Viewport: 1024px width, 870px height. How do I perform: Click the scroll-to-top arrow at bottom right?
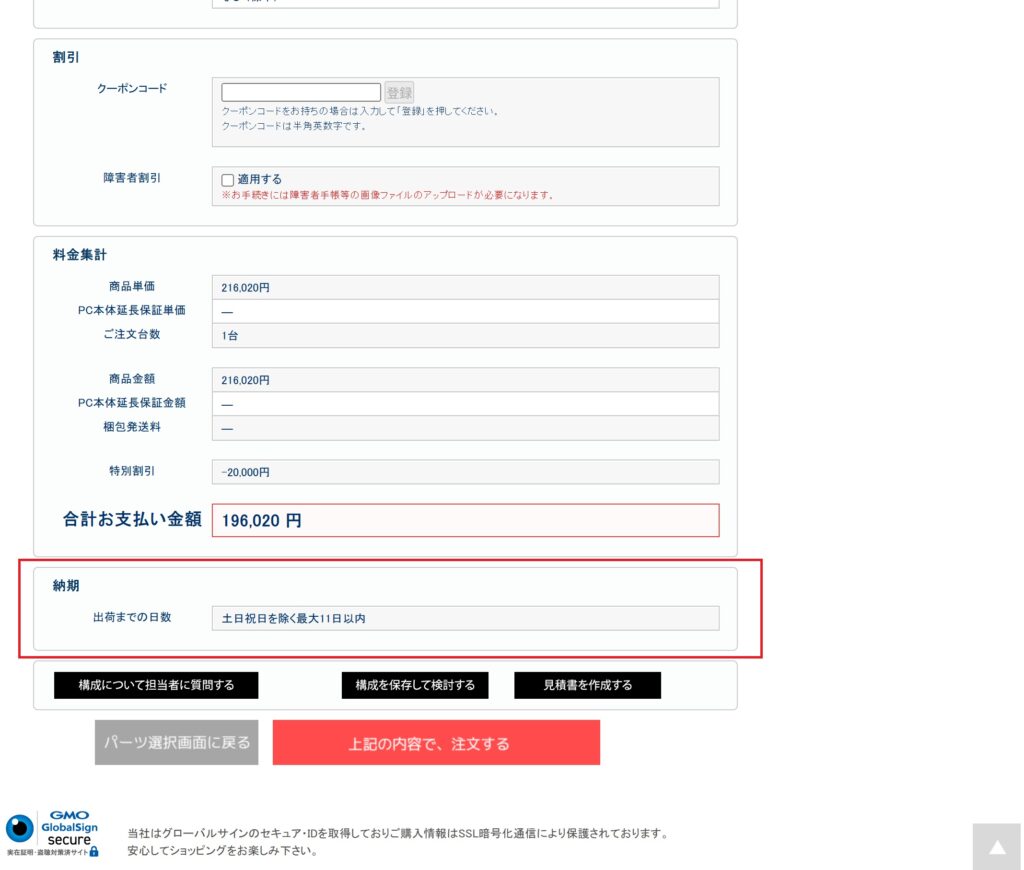pyautogui.click(x=996, y=846)
